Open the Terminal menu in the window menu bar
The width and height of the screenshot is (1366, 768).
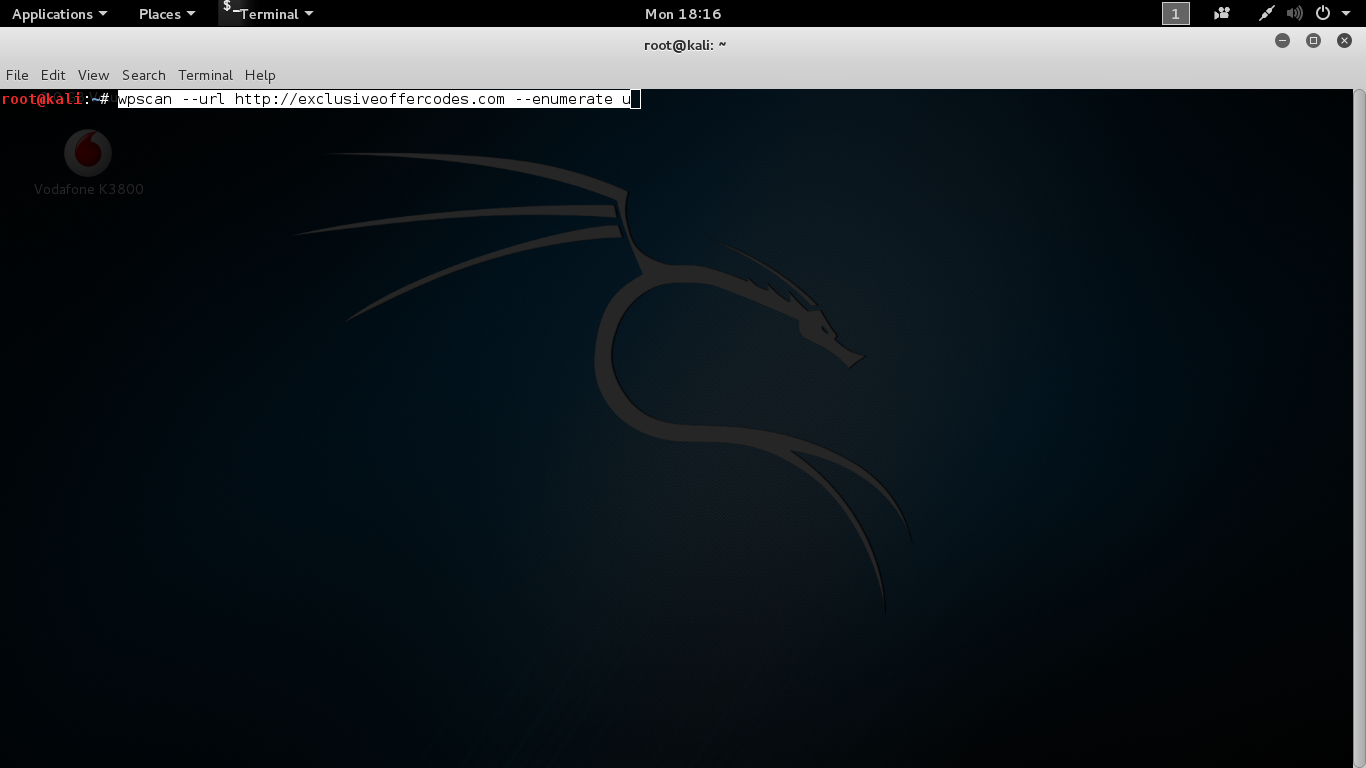pos(205,75)
